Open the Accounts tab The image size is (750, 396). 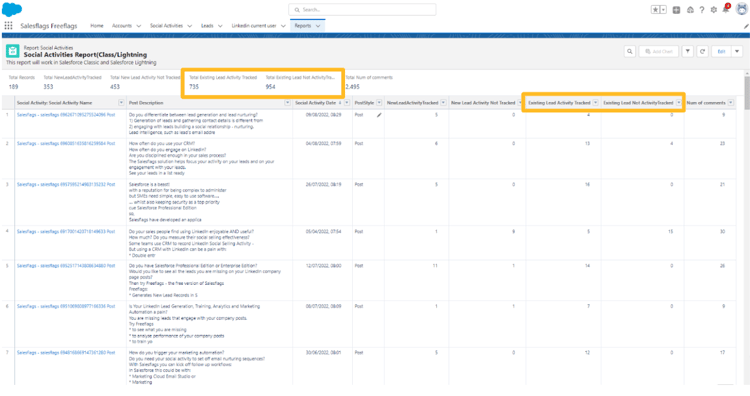(x=121, y=26)
